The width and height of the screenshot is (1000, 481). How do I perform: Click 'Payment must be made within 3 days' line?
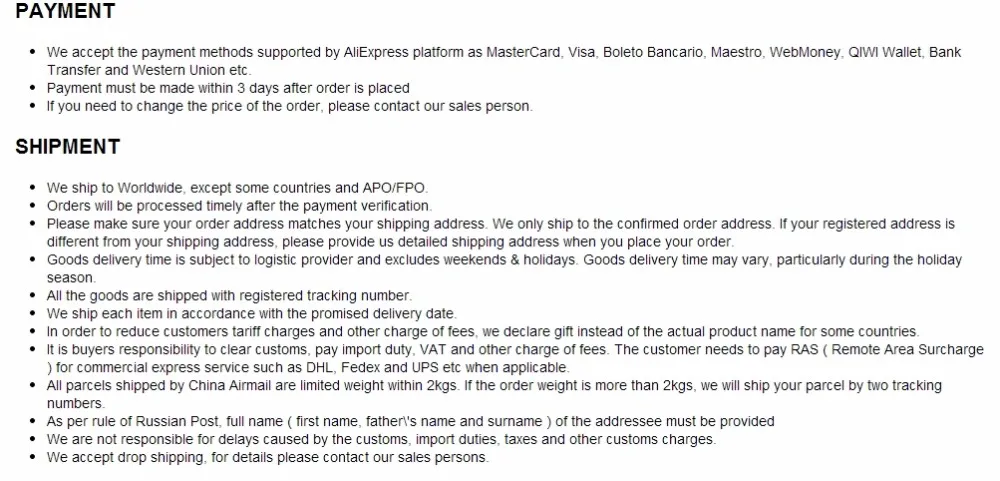click(228, 88)
